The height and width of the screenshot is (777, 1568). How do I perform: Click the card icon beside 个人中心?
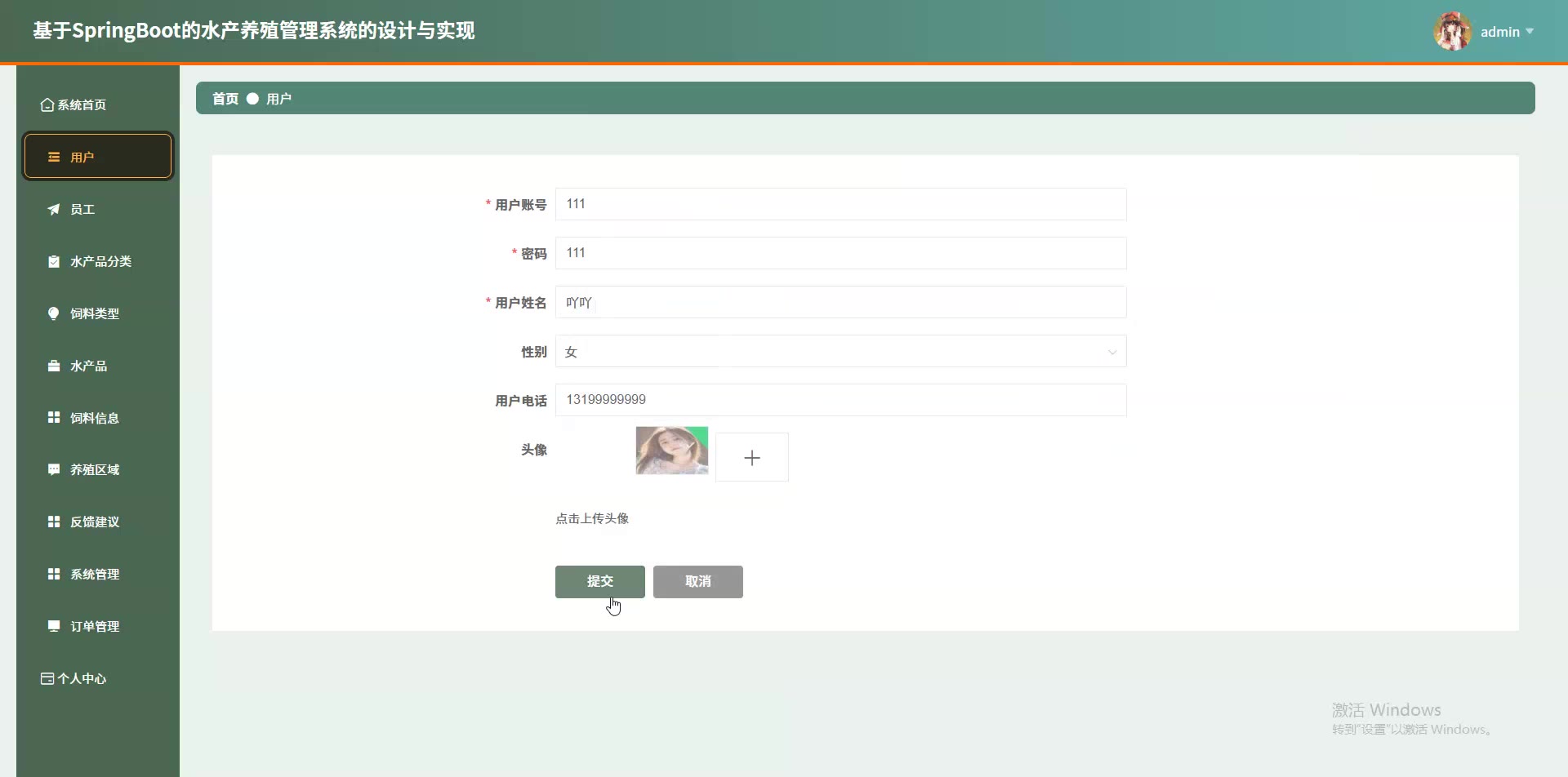coord(47,678)
